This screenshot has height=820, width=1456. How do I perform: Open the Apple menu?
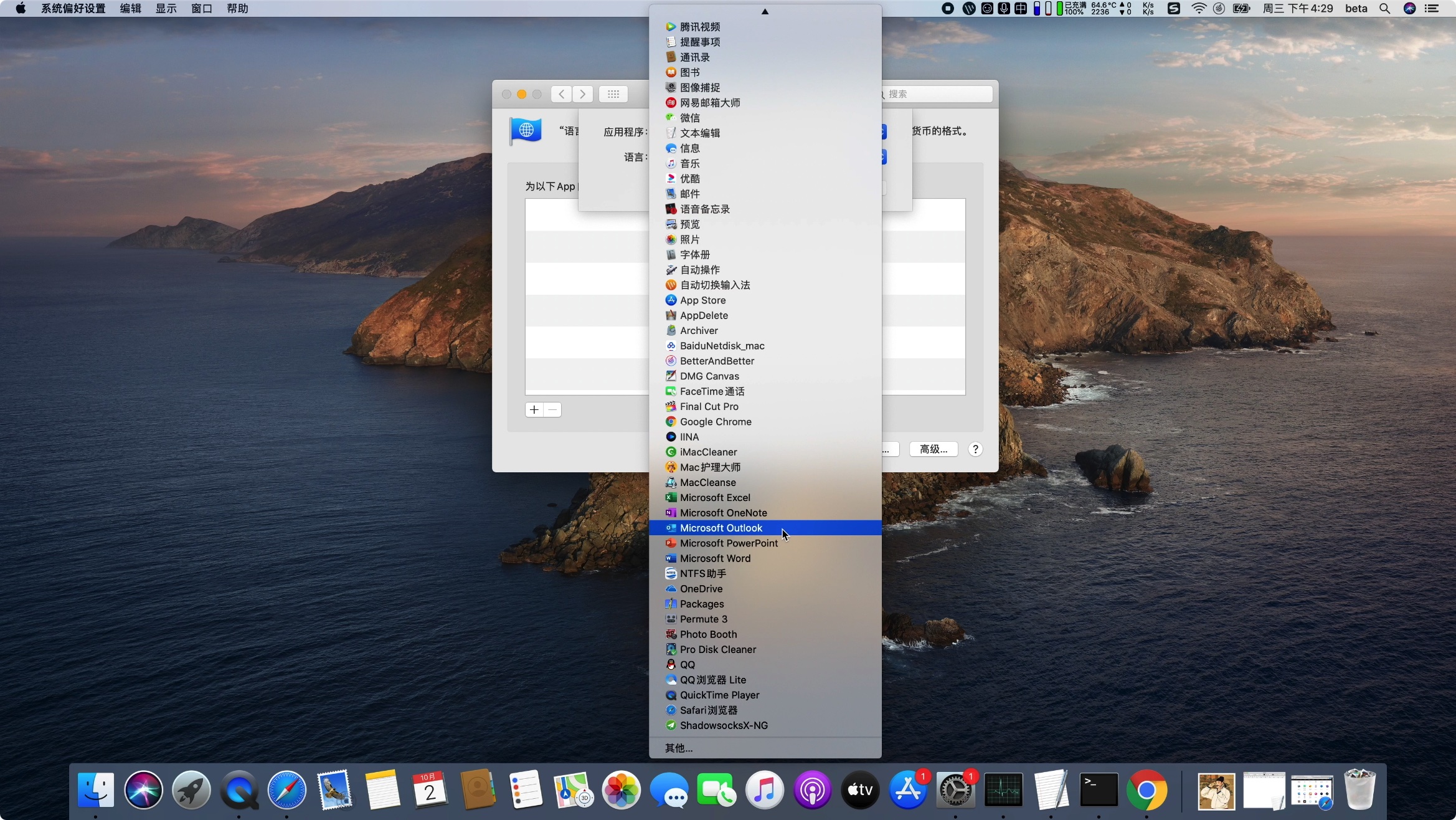pyautogui.click(x=21, y=9)
